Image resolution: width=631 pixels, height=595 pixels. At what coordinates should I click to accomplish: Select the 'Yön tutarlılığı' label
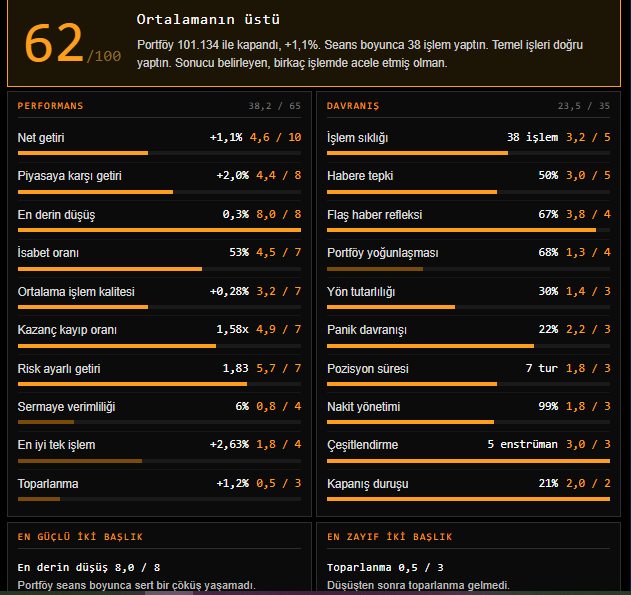pyautogui.click(x=361, y=292)
